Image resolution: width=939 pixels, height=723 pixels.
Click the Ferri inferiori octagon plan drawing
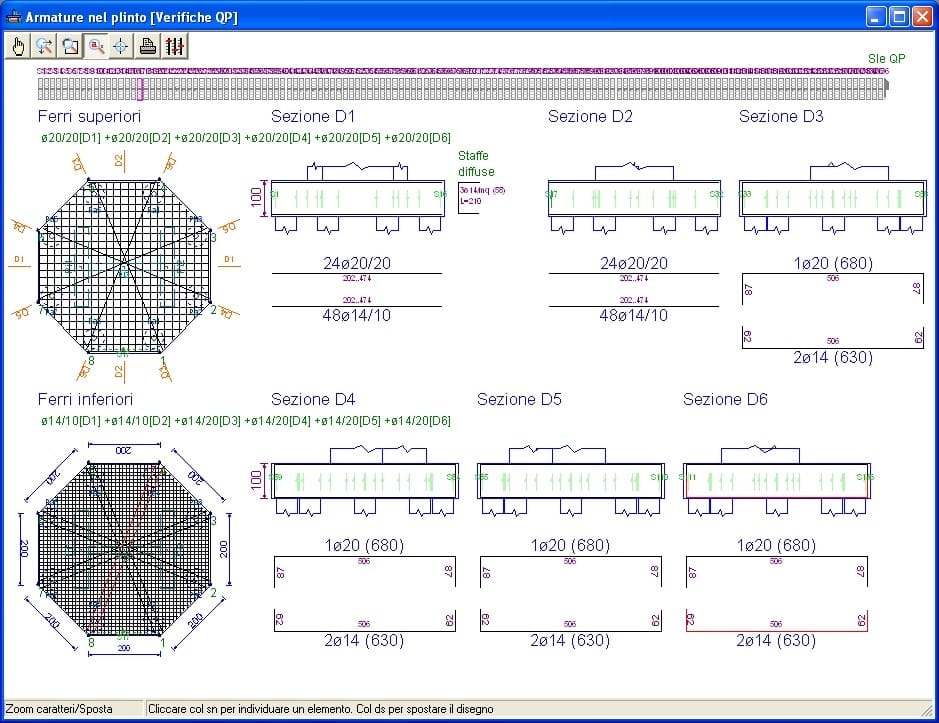tap(126, 548)
